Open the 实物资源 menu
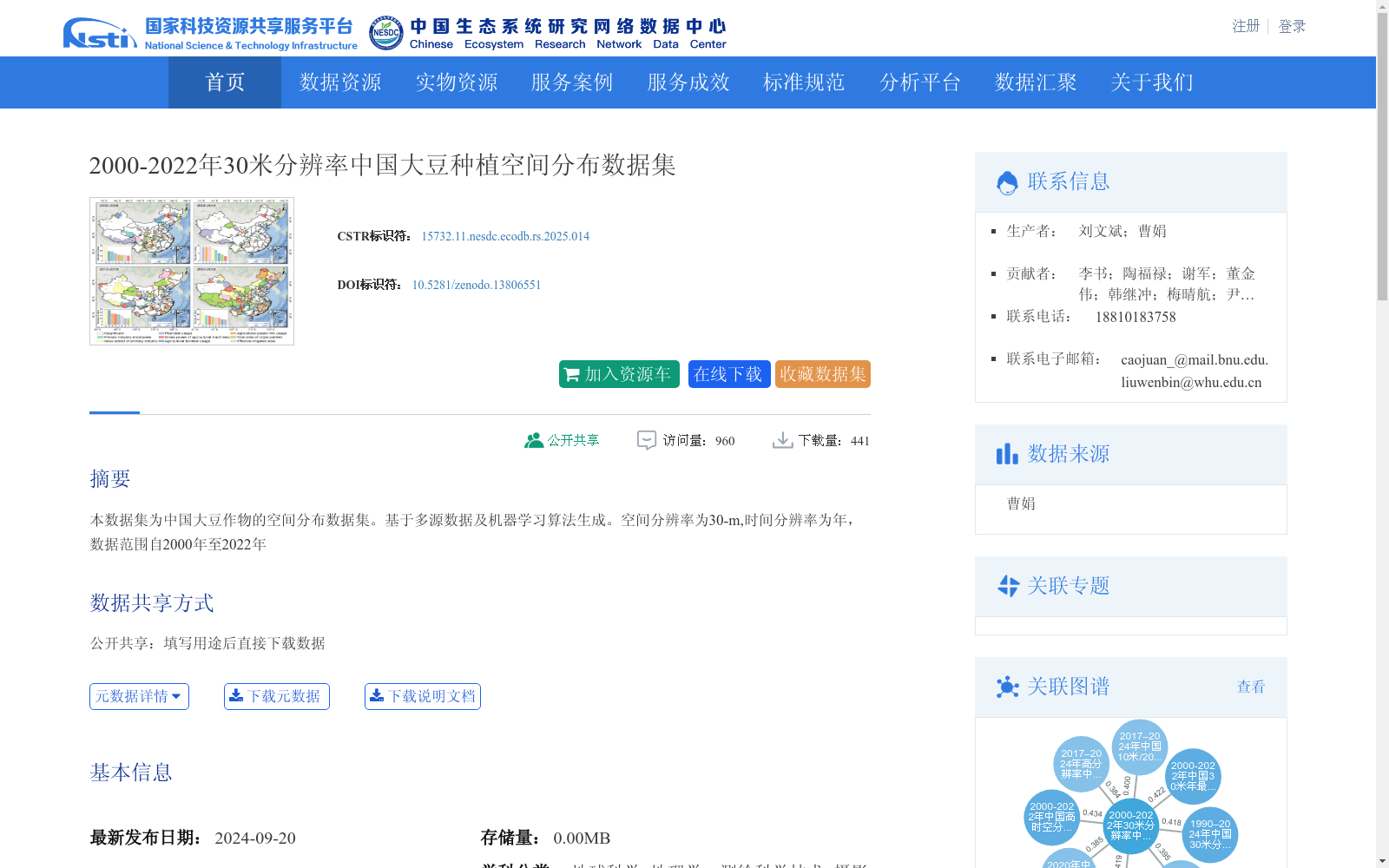 [x=457, y=82]
